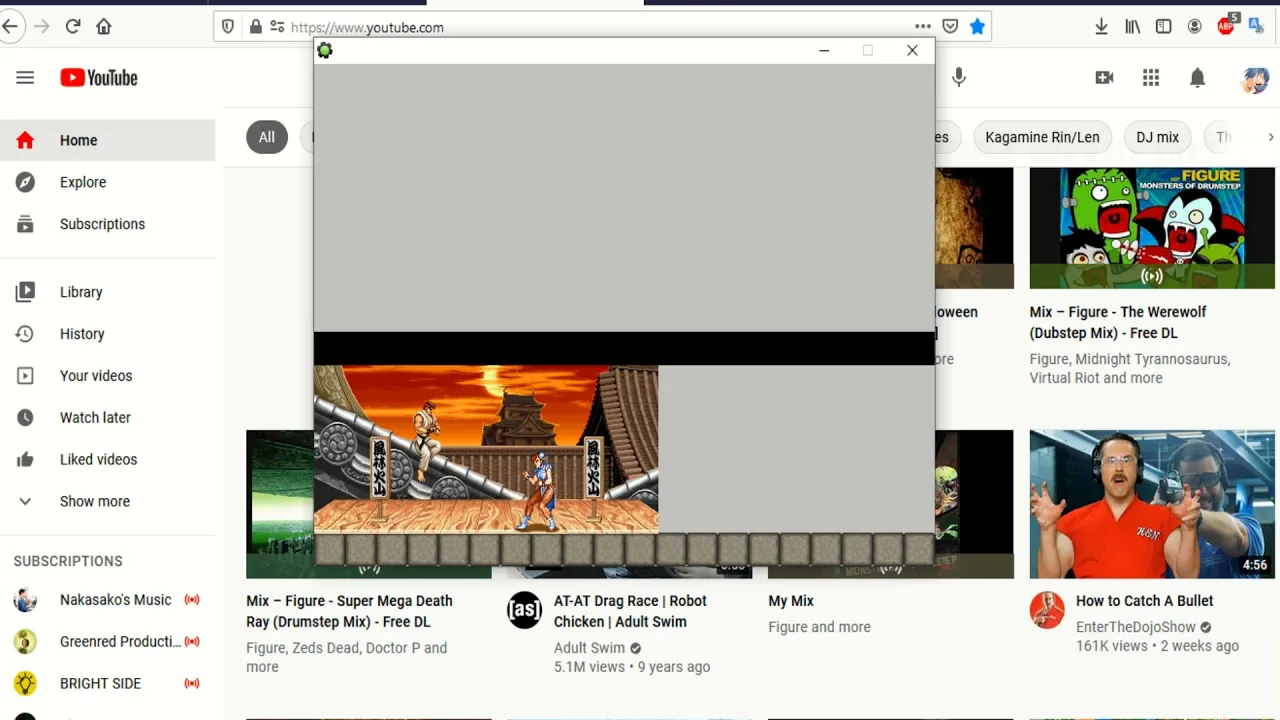
Task: Open EnterTheDojoShow channel avatar
Action: click(1047, 610)
